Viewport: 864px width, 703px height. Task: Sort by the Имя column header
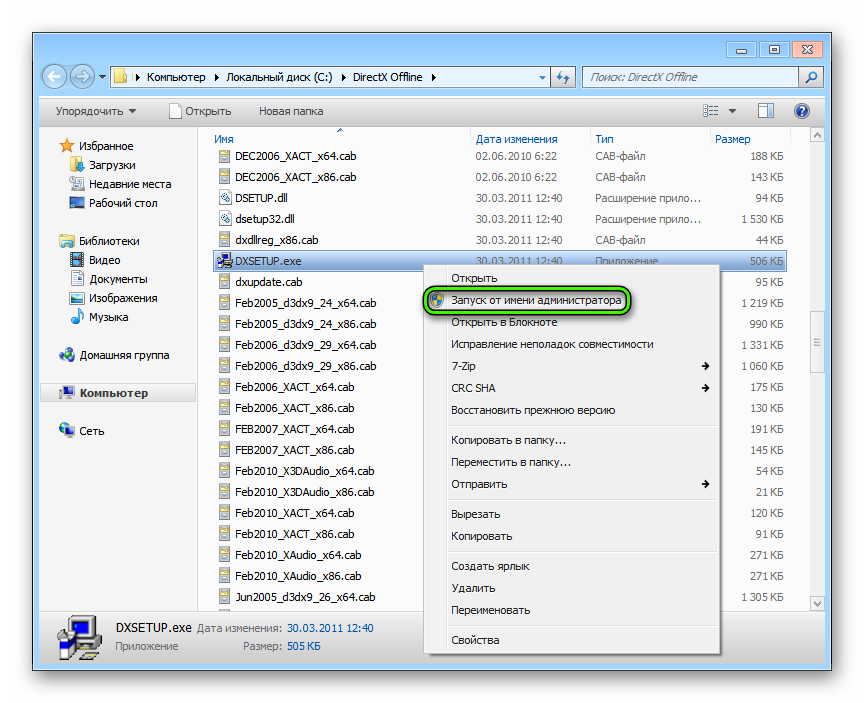224,139
